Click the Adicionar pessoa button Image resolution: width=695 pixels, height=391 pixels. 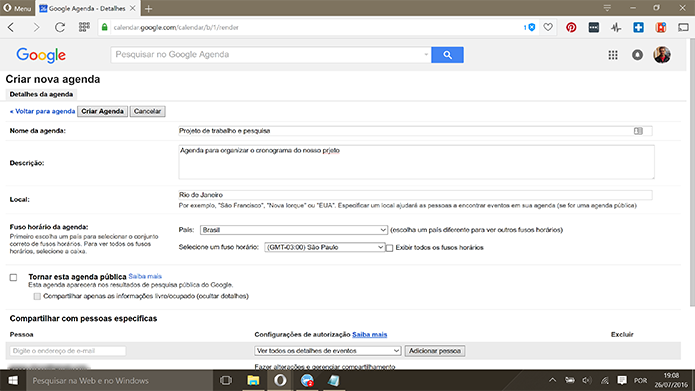(x=435, y=351)
